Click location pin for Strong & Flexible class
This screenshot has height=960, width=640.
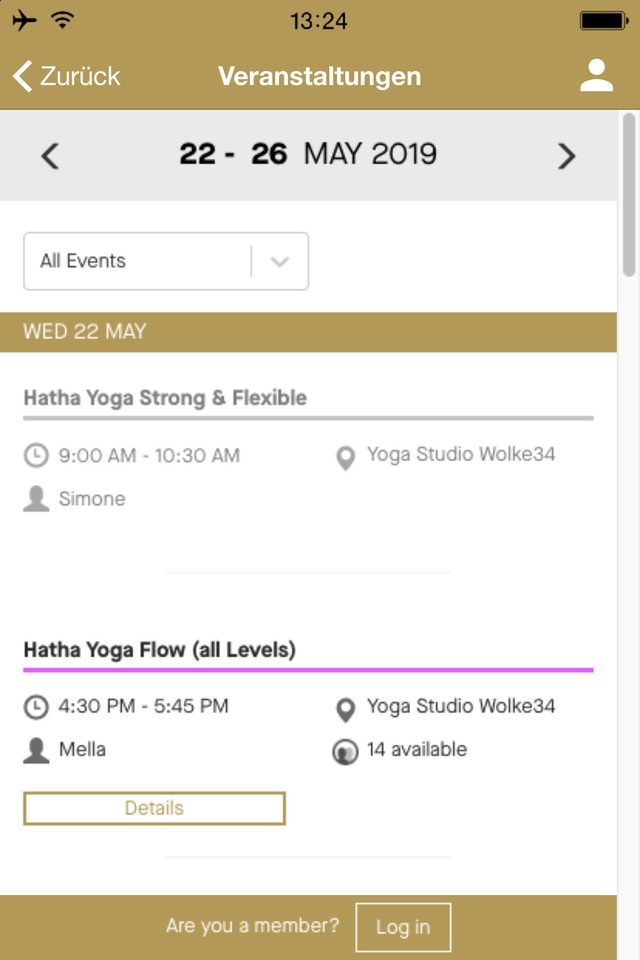tap(345, 458)
